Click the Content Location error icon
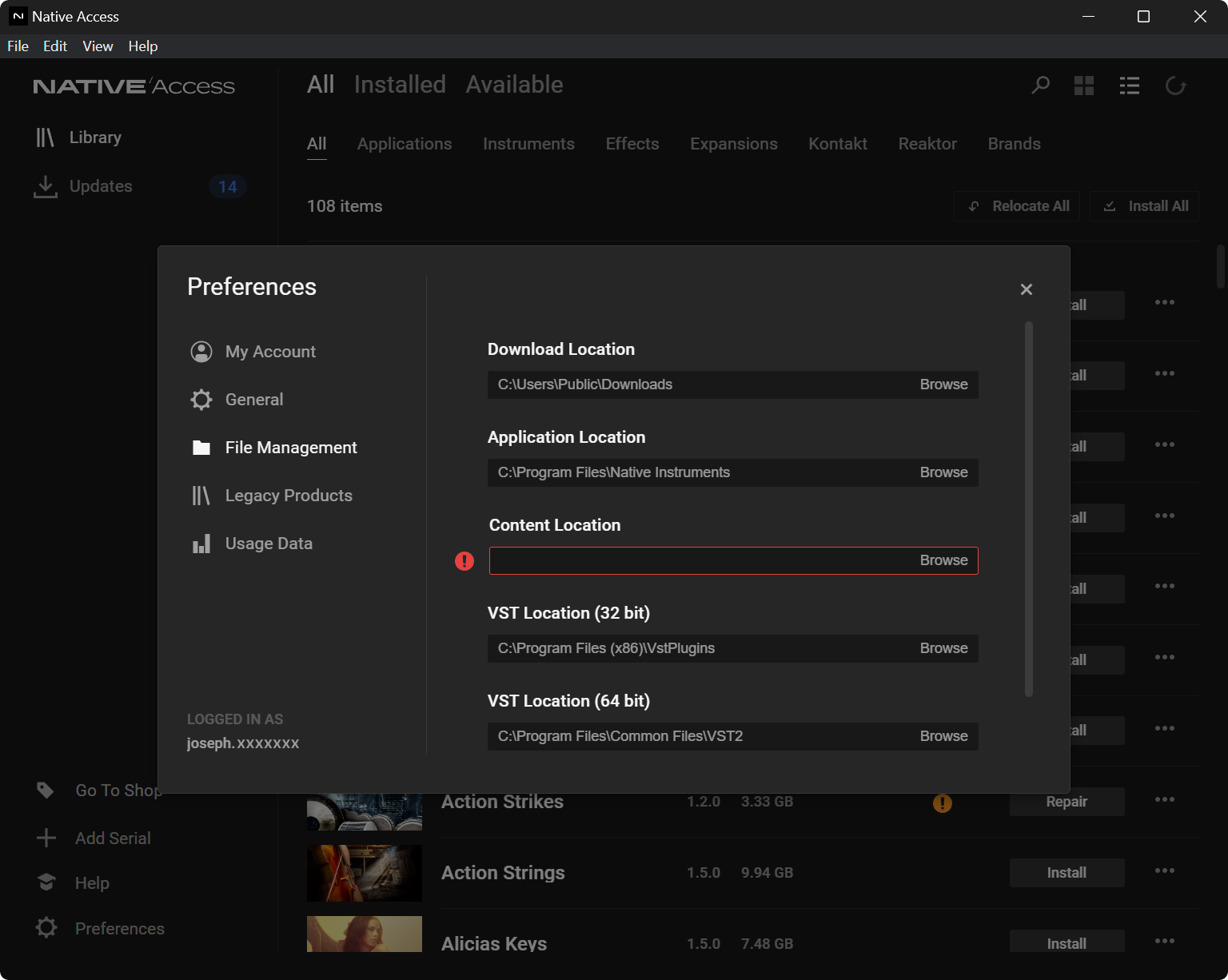 [x=464, y=561]
